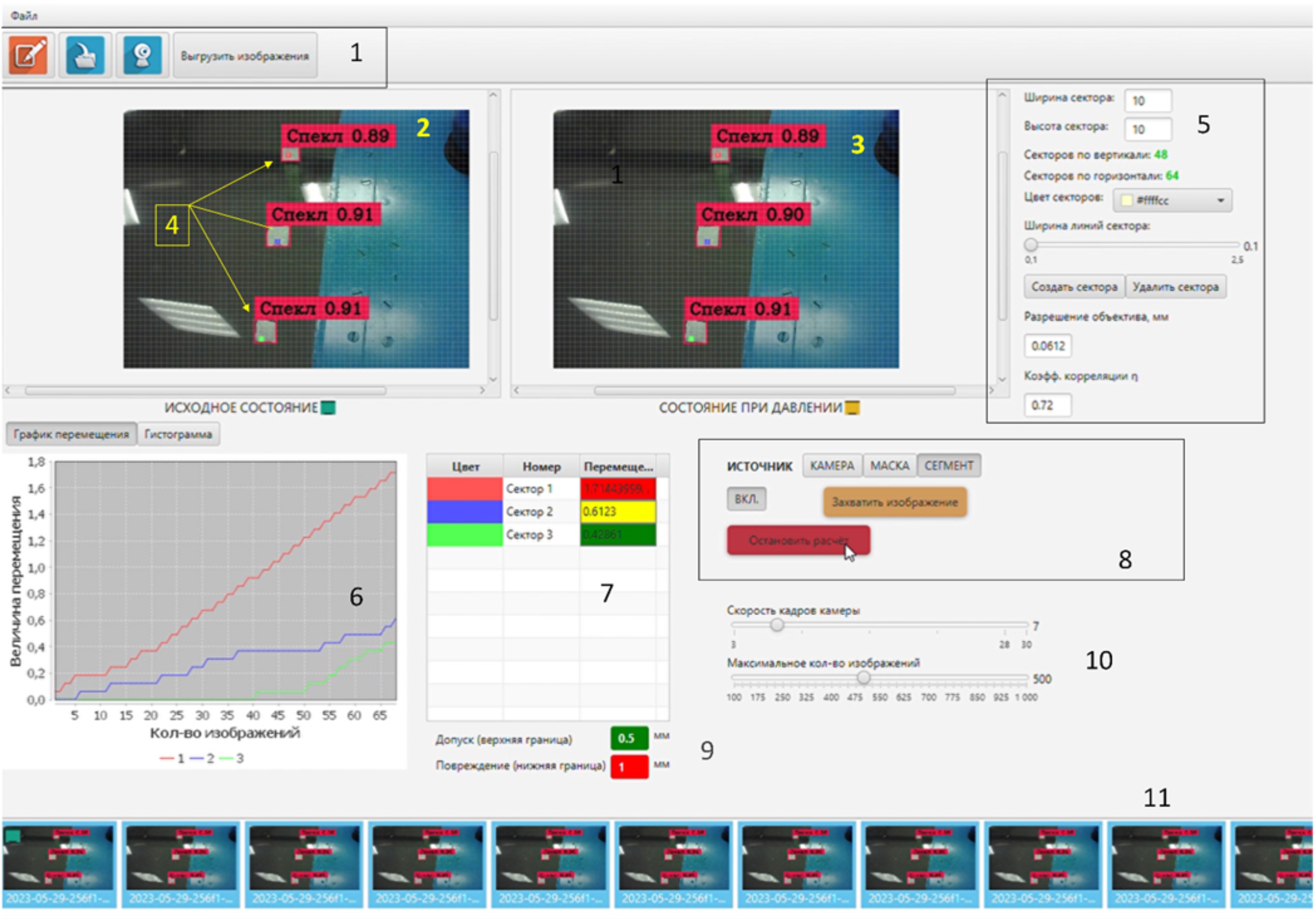This screenshot has width=1316, height=919.
Task: Click the Ширина сектора input field
Action: (1148, 101)
